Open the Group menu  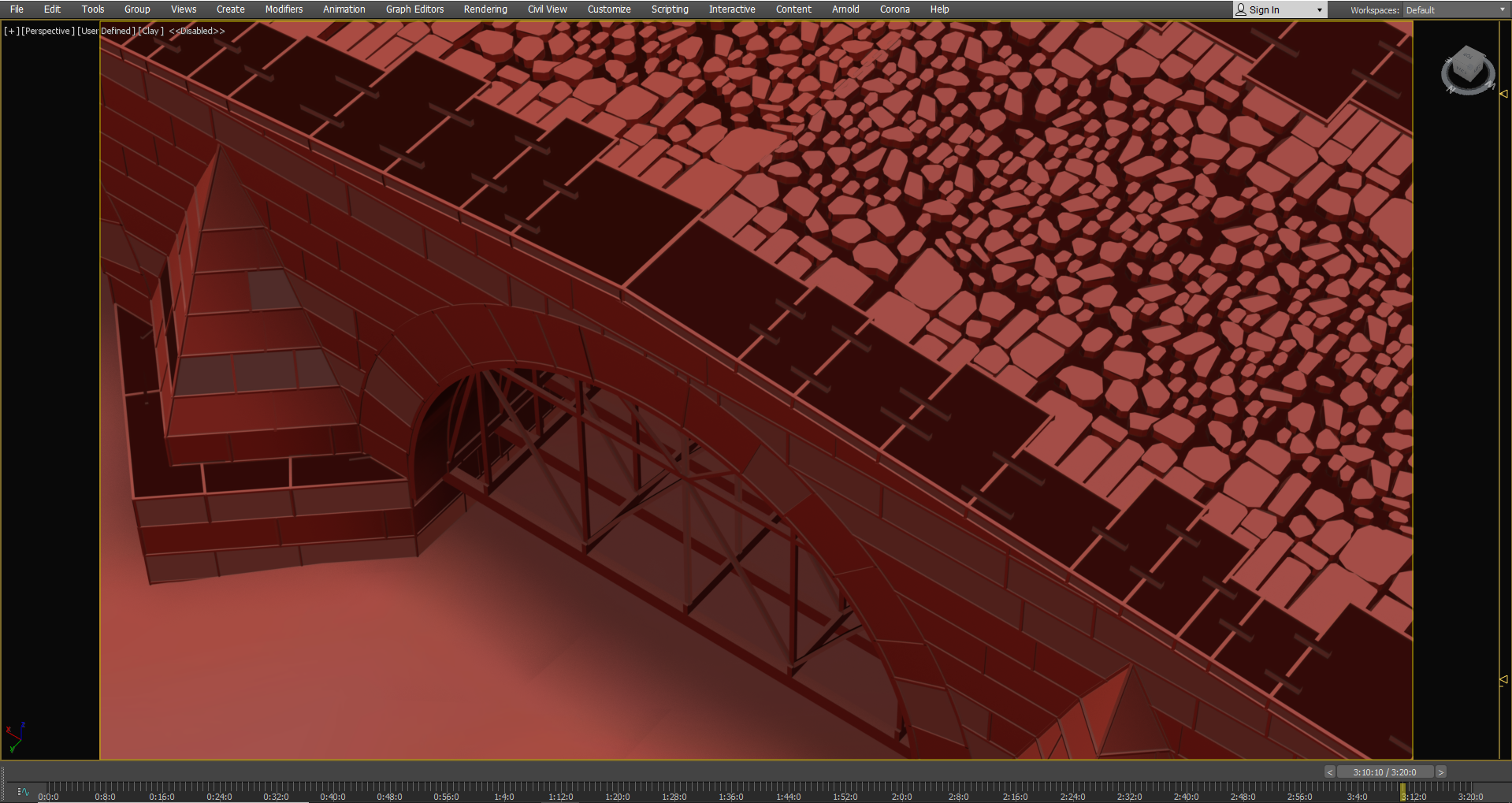(137, 9)
